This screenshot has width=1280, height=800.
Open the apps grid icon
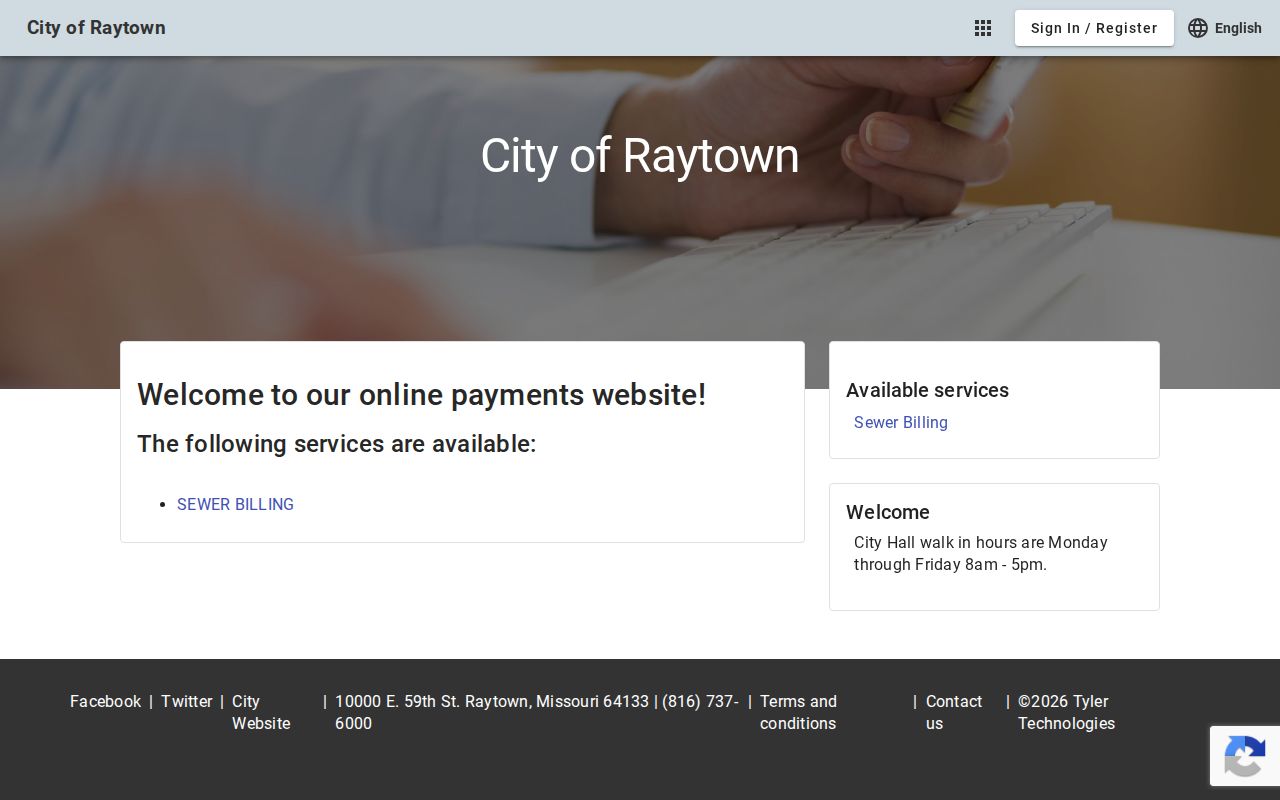coord(983,28)
